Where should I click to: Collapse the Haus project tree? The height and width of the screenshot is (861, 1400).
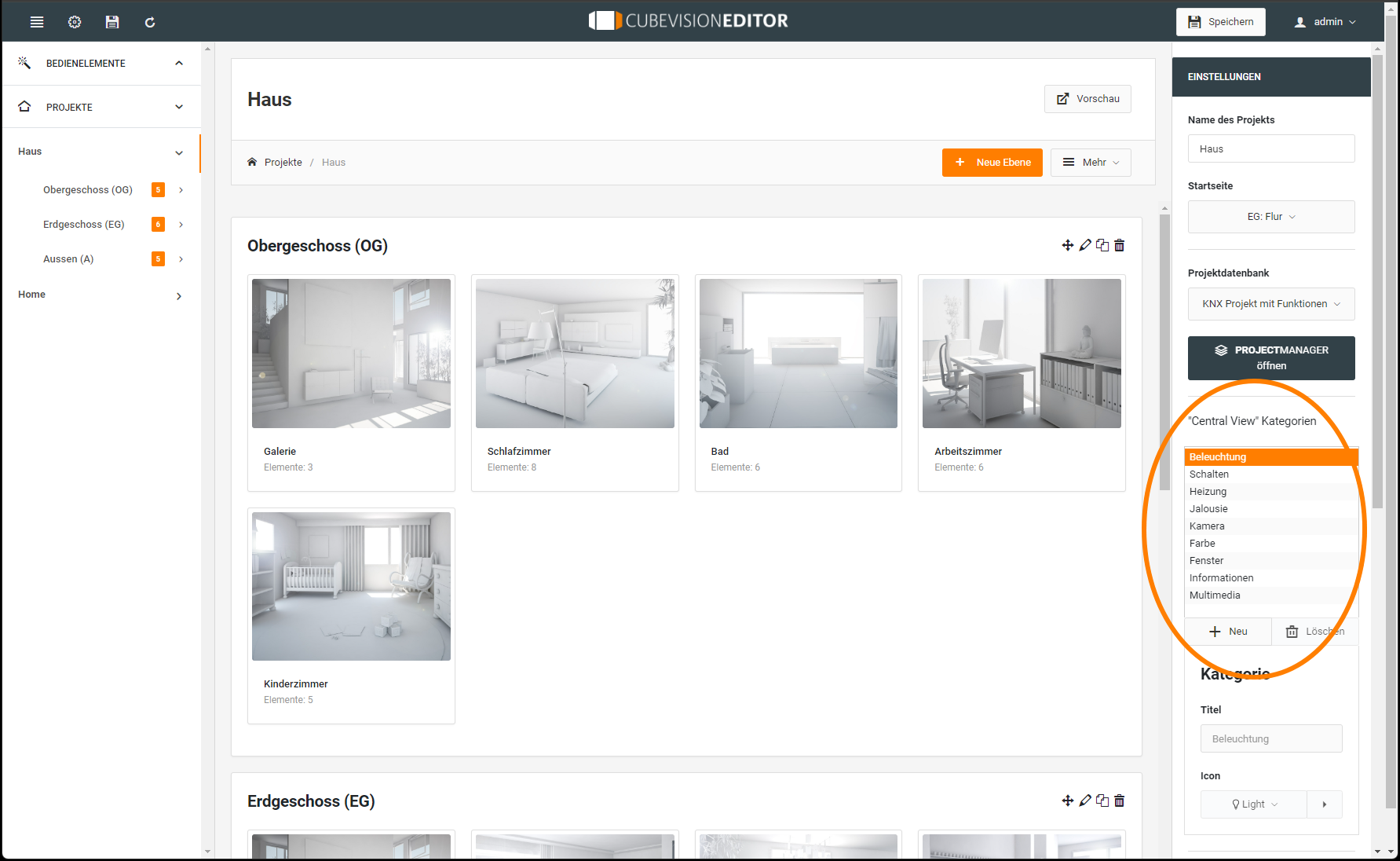pos(179,152)
